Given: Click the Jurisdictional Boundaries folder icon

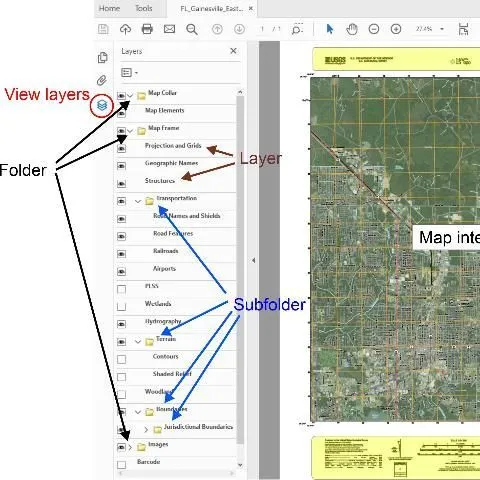Looking at the screenshot, I should pyautogui.click(x=157, y=430).
